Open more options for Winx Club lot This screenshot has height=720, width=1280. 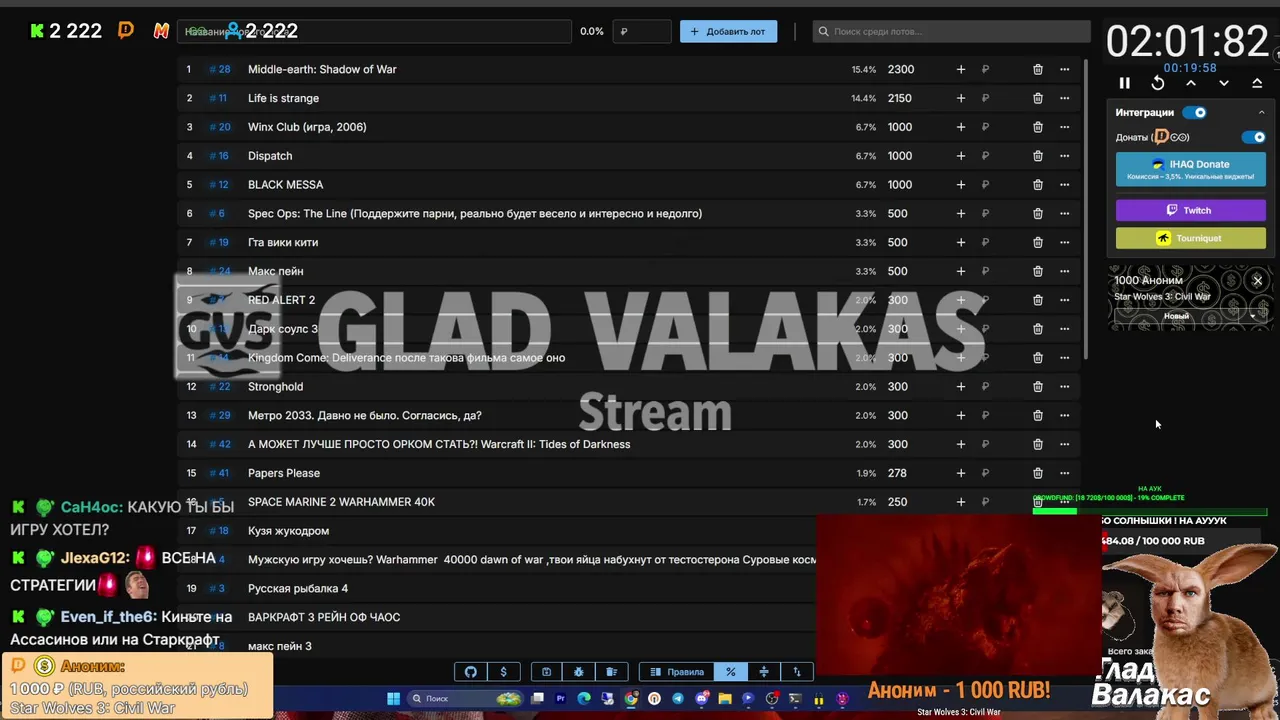1064,127
